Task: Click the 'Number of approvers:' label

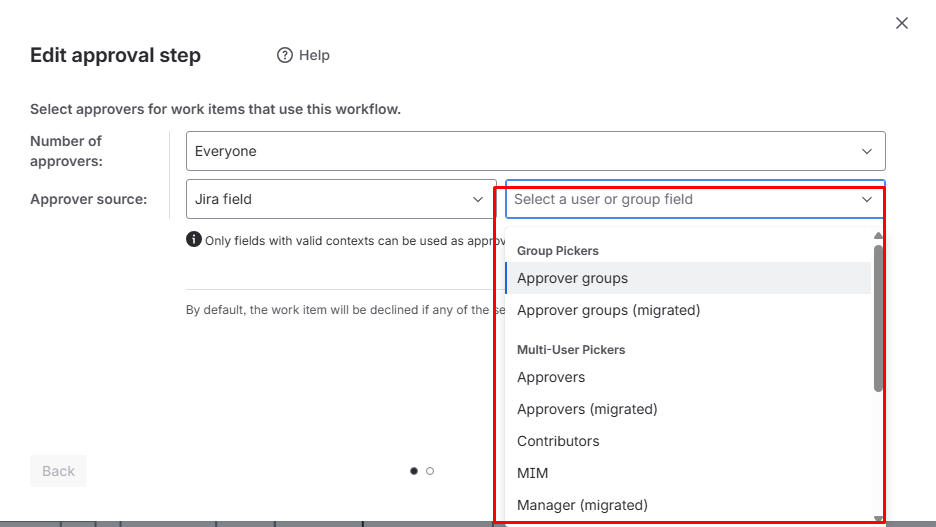Action: 66,151
